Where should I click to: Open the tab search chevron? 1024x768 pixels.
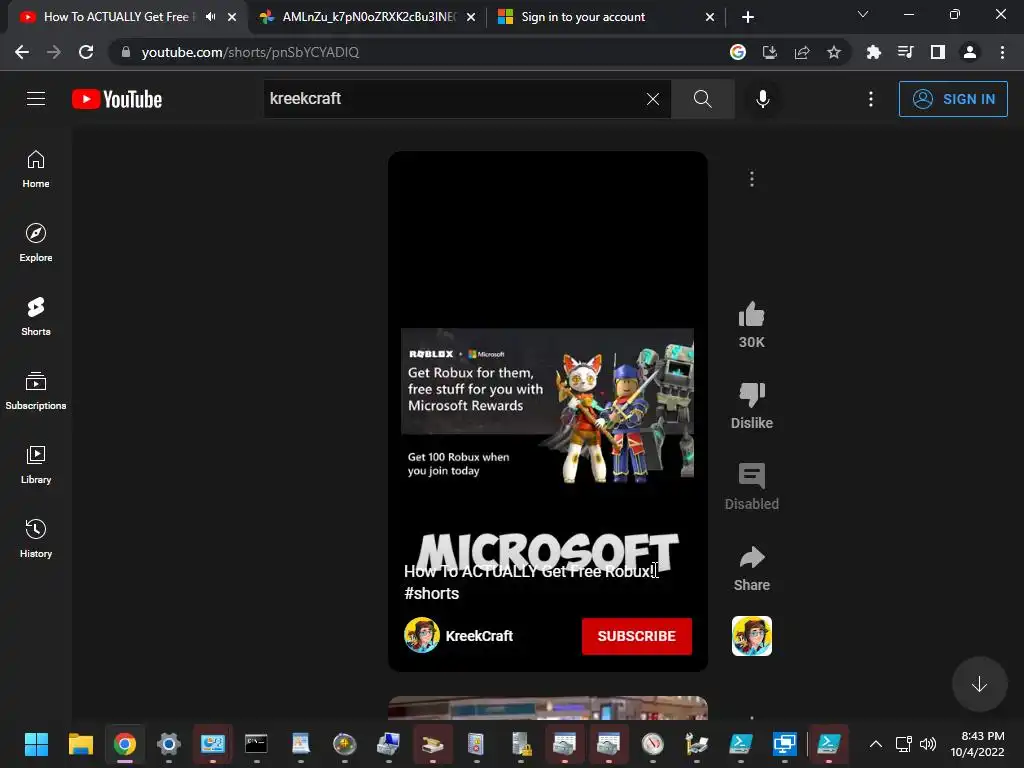click(x=863, y=14)
